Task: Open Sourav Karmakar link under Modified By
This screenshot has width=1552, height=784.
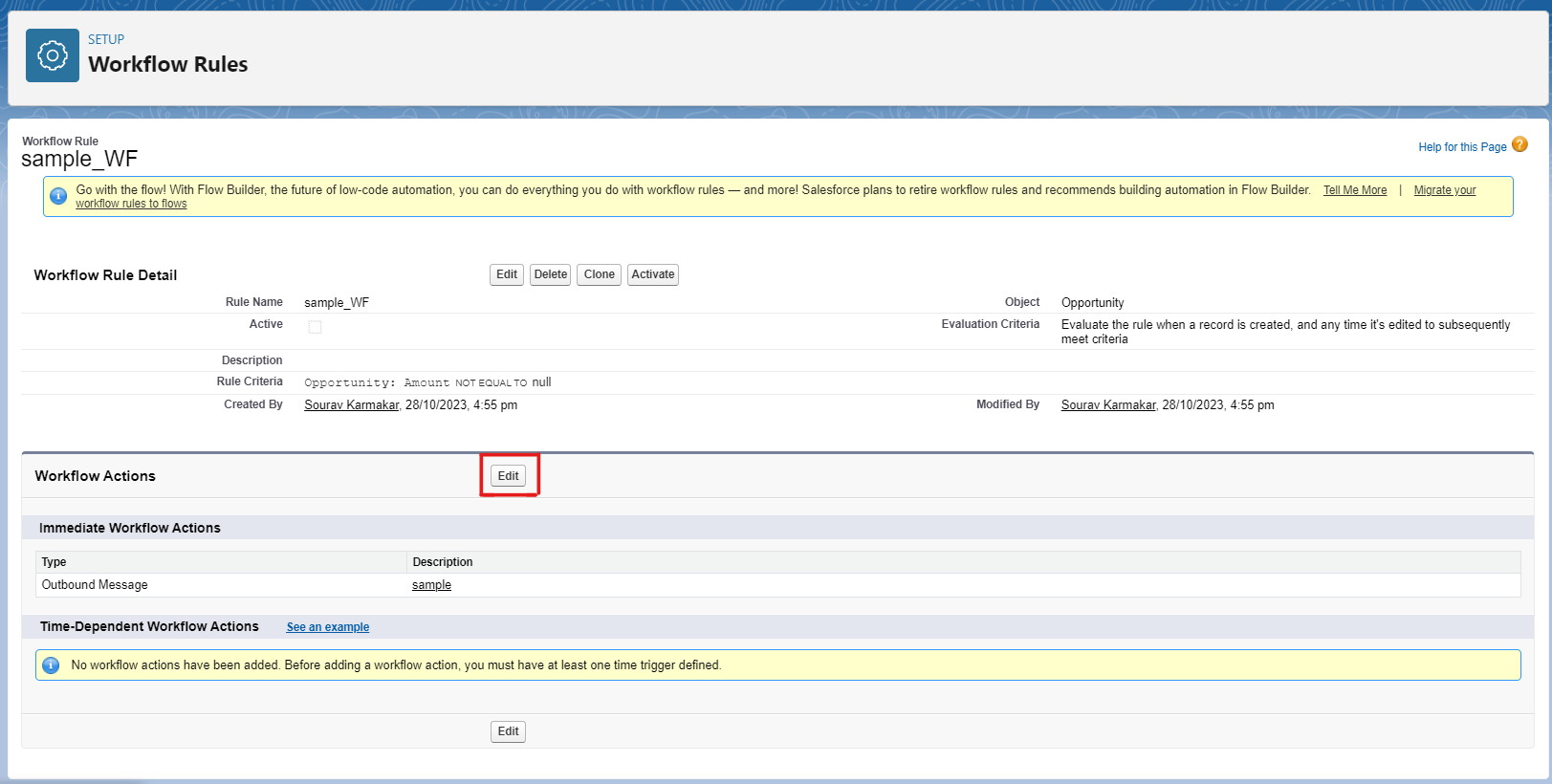Action: [x=1107, y=405]
